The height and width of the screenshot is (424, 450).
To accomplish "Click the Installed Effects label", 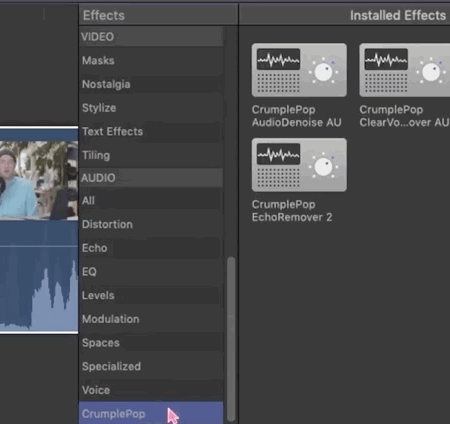I will [398, 15].
